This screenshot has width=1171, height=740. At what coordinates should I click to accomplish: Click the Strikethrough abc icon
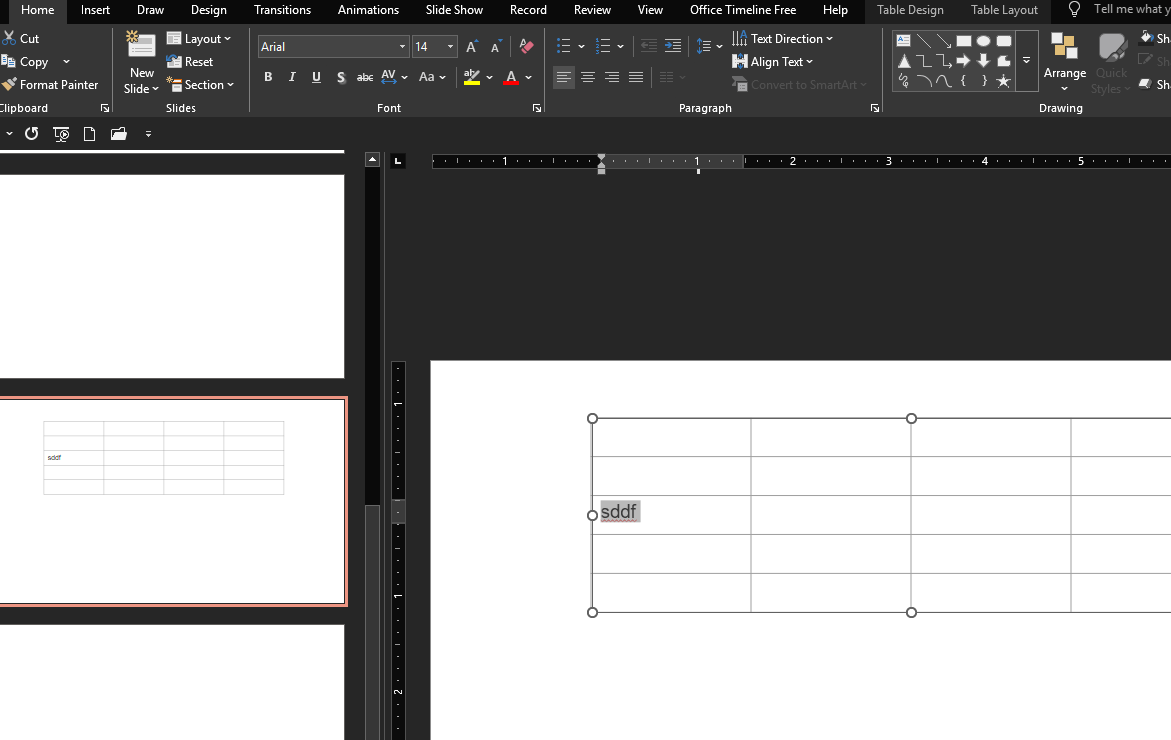[365, 78]
